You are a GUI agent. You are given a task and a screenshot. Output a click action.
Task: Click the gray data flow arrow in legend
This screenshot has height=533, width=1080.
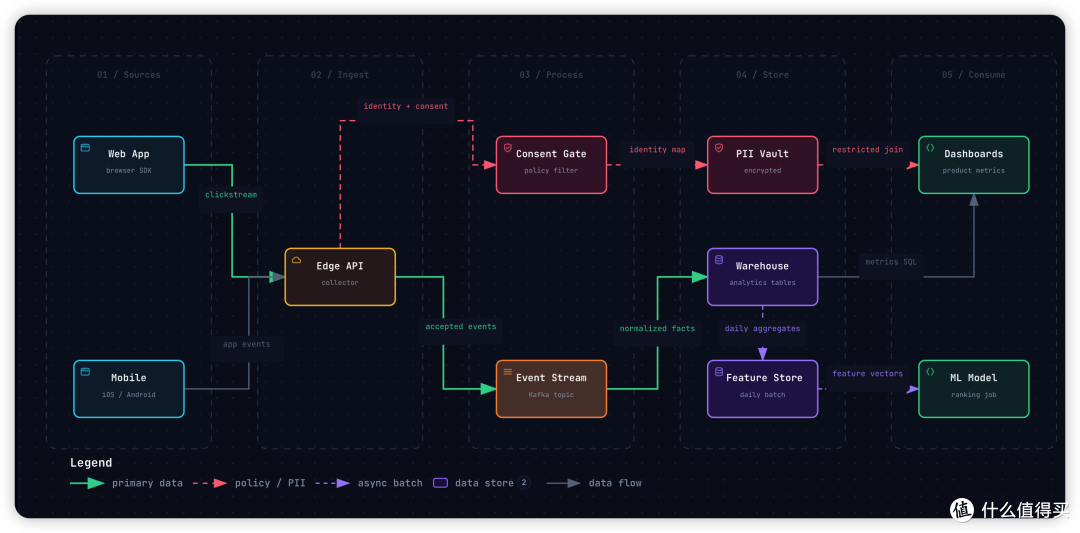563,483
